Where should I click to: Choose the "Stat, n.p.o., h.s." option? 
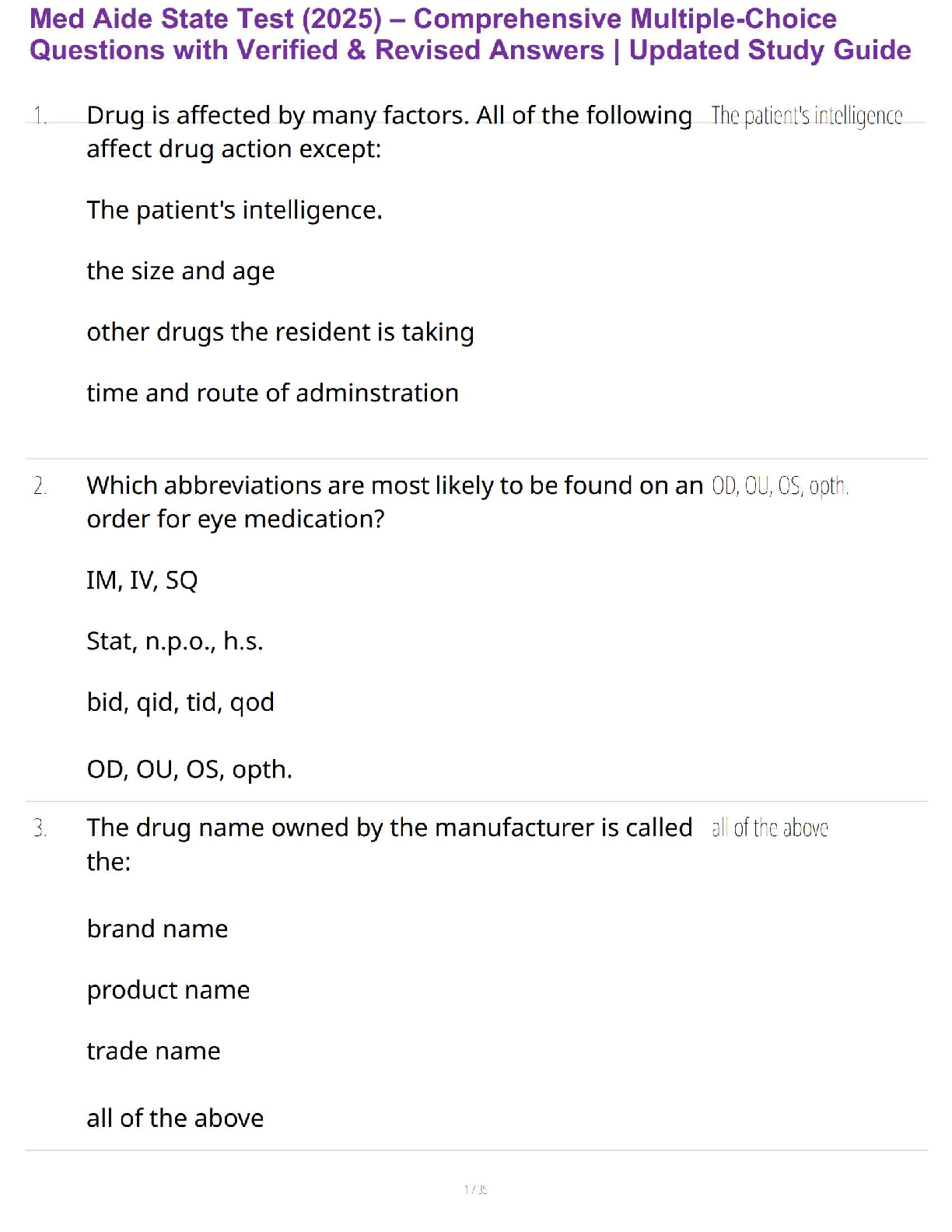point(175,641)
